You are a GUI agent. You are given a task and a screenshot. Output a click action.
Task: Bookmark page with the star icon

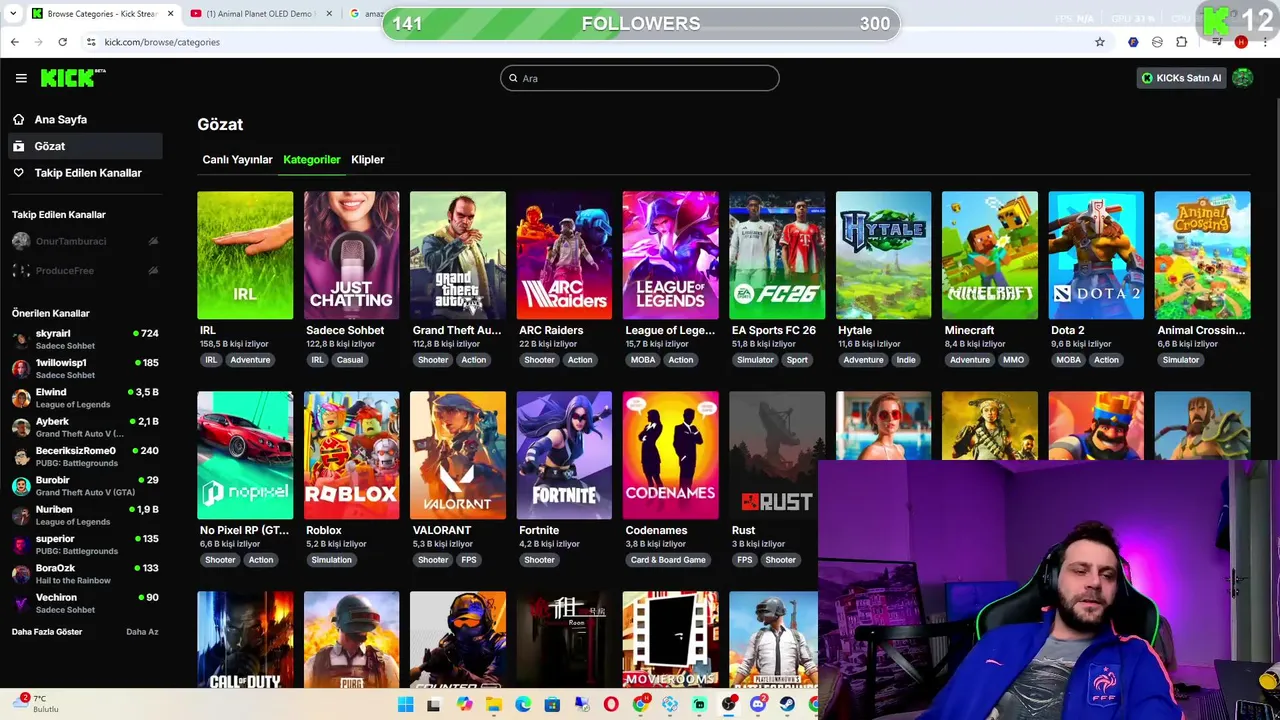1100,42
